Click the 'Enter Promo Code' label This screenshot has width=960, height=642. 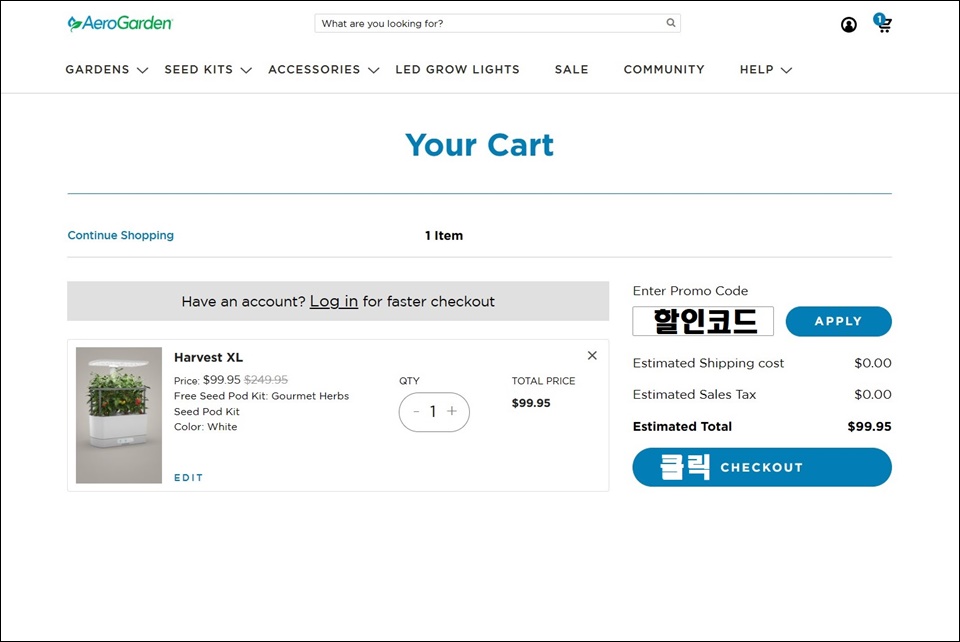690,291
